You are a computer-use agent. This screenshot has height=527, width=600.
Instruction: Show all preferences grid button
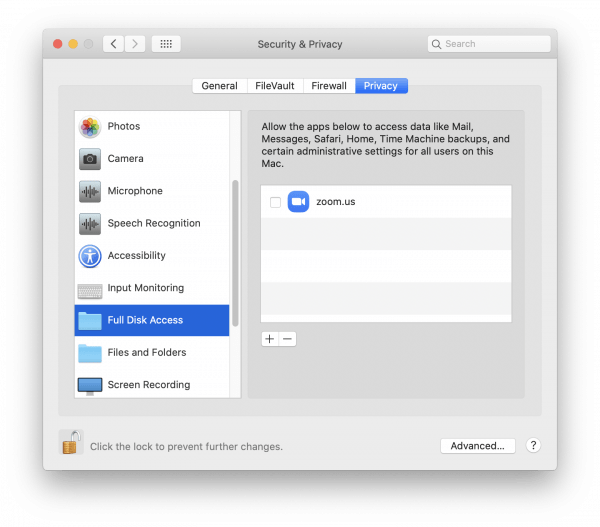(166, 44)
